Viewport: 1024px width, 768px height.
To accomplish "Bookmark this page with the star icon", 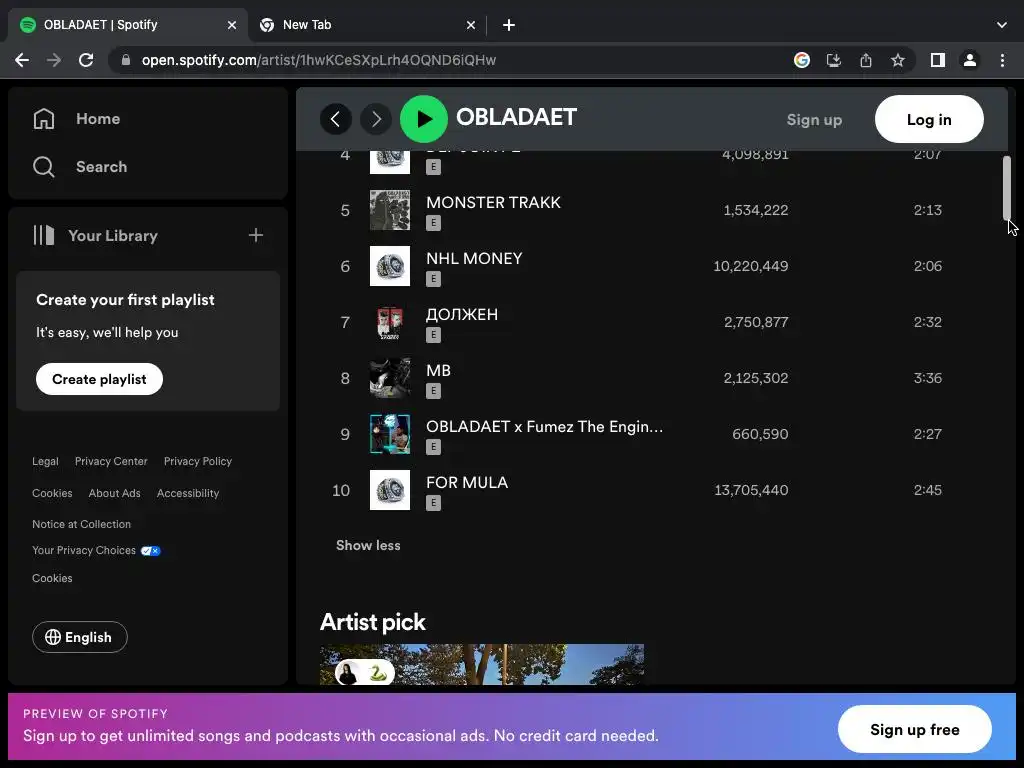I will tap(898, 60).
